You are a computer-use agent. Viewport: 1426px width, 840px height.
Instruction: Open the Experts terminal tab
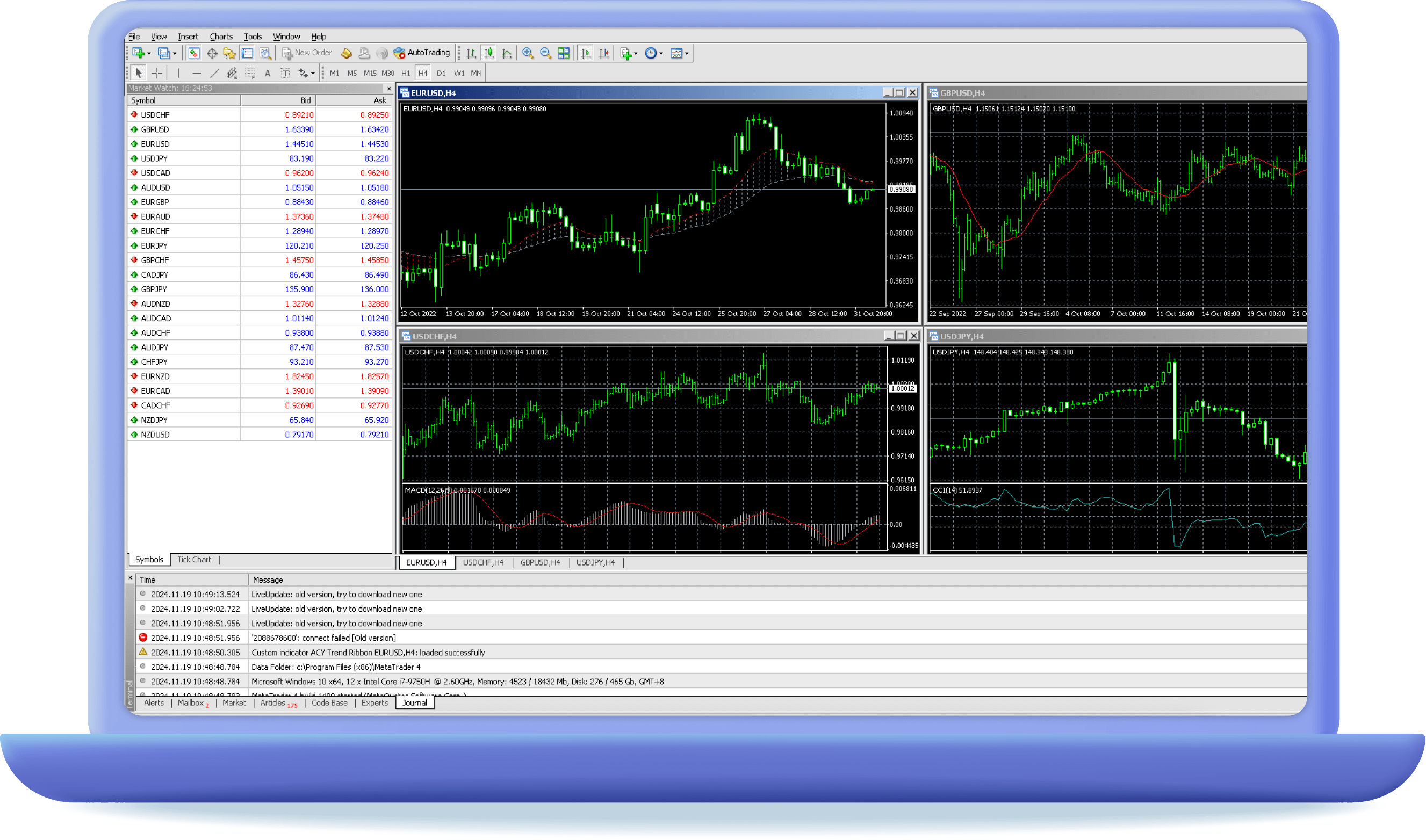click(x=374, y=703)
